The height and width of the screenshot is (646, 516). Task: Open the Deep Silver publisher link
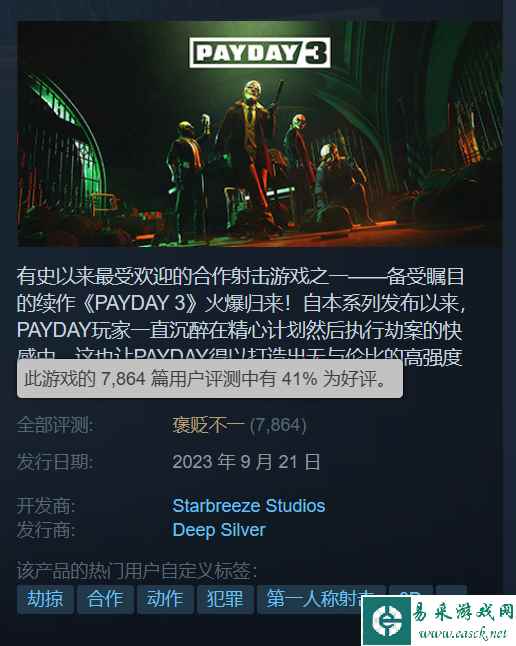[219, 530]
